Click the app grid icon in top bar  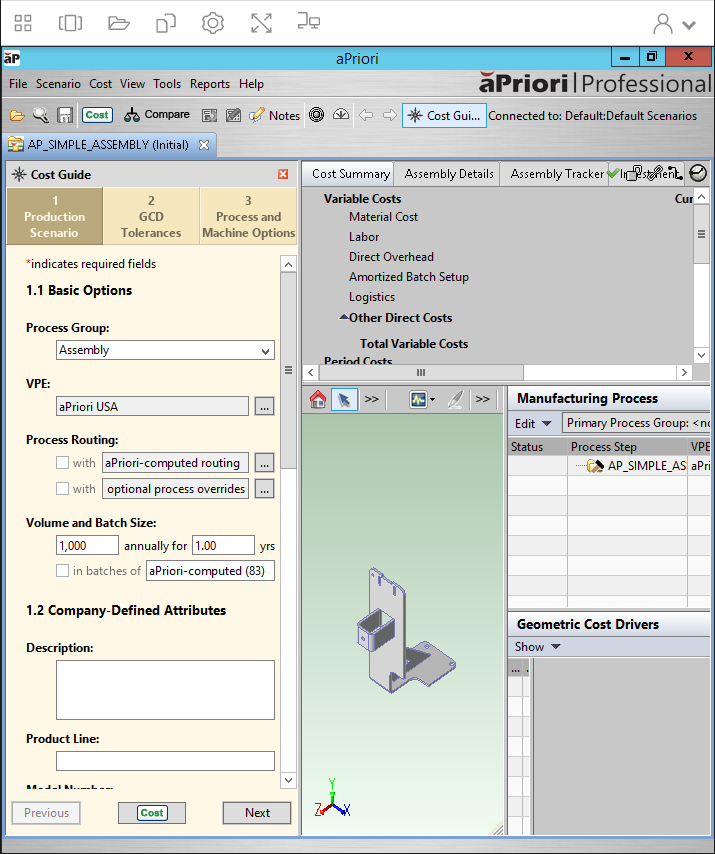(23, 23)
